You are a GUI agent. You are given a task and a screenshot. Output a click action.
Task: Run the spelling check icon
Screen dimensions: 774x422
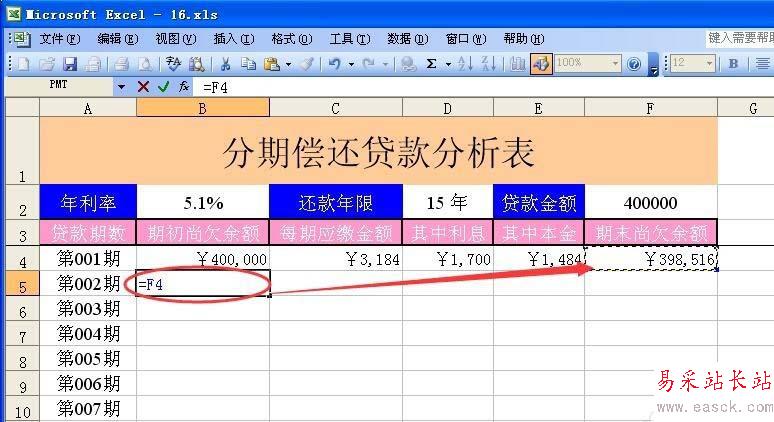173,64
